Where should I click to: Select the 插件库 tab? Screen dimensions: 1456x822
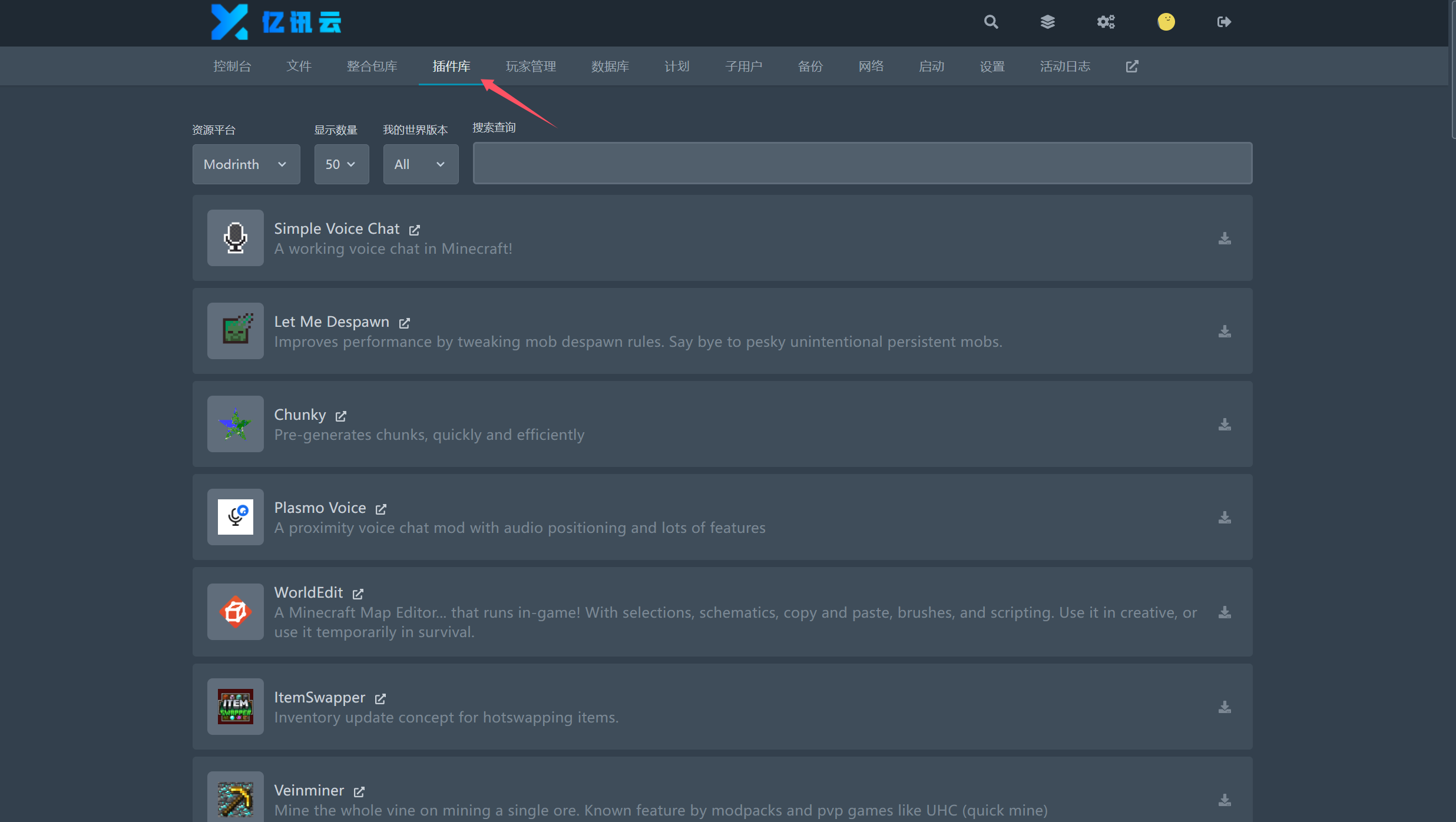point(451,66)
